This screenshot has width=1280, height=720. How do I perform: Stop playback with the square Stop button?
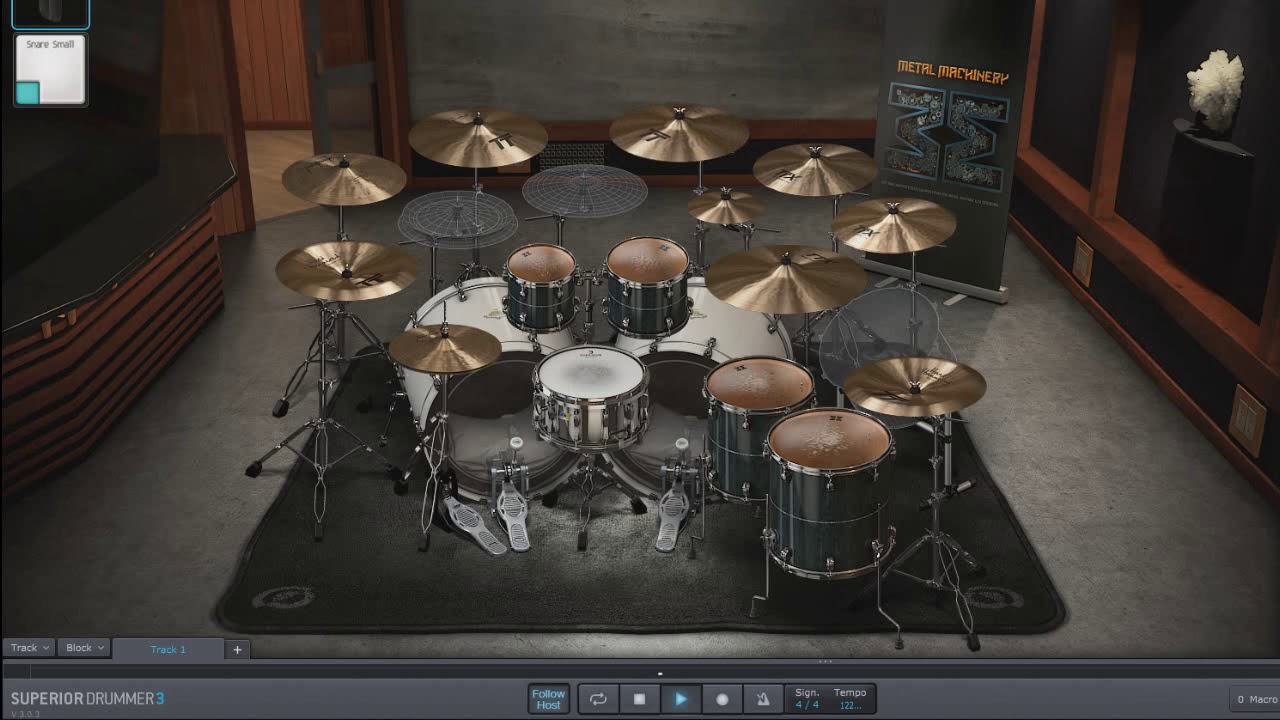pyautogui.click(x=639, y=699)
